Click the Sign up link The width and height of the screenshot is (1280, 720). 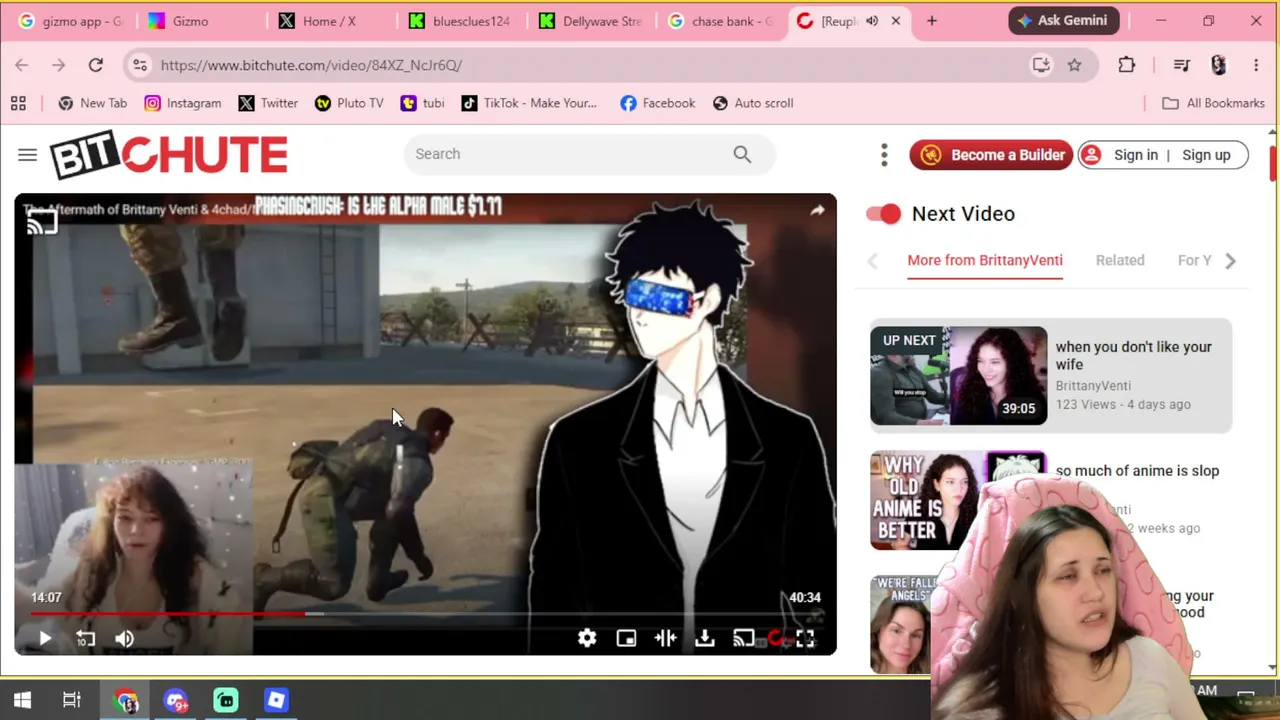click(1206, 155)
